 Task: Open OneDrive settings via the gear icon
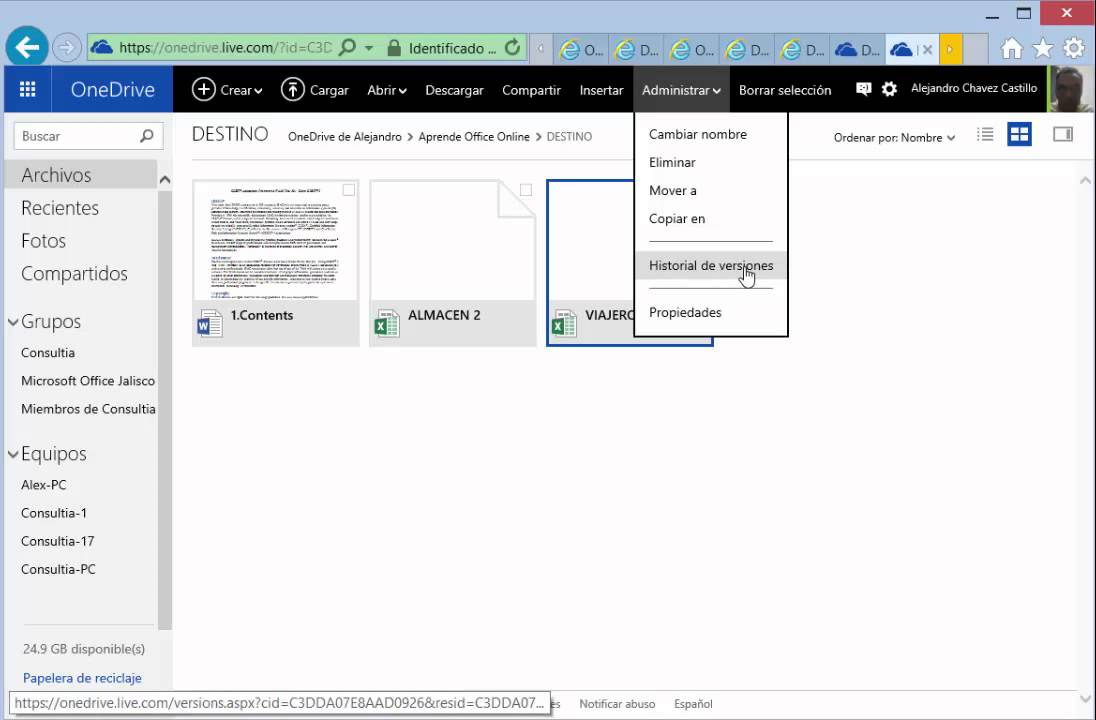coord(889,89)
